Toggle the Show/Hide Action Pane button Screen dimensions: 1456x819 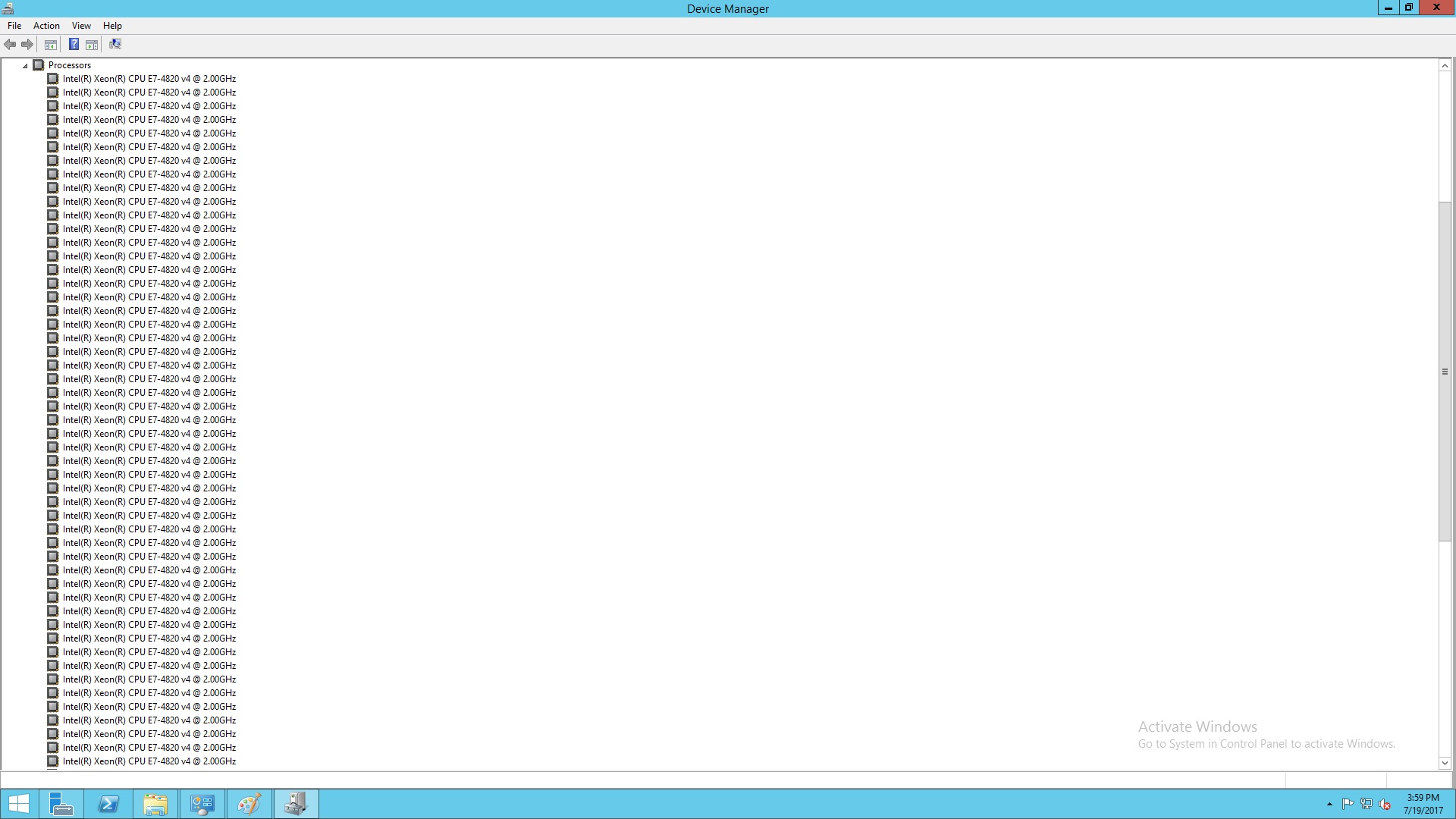[x=92, y=45]
